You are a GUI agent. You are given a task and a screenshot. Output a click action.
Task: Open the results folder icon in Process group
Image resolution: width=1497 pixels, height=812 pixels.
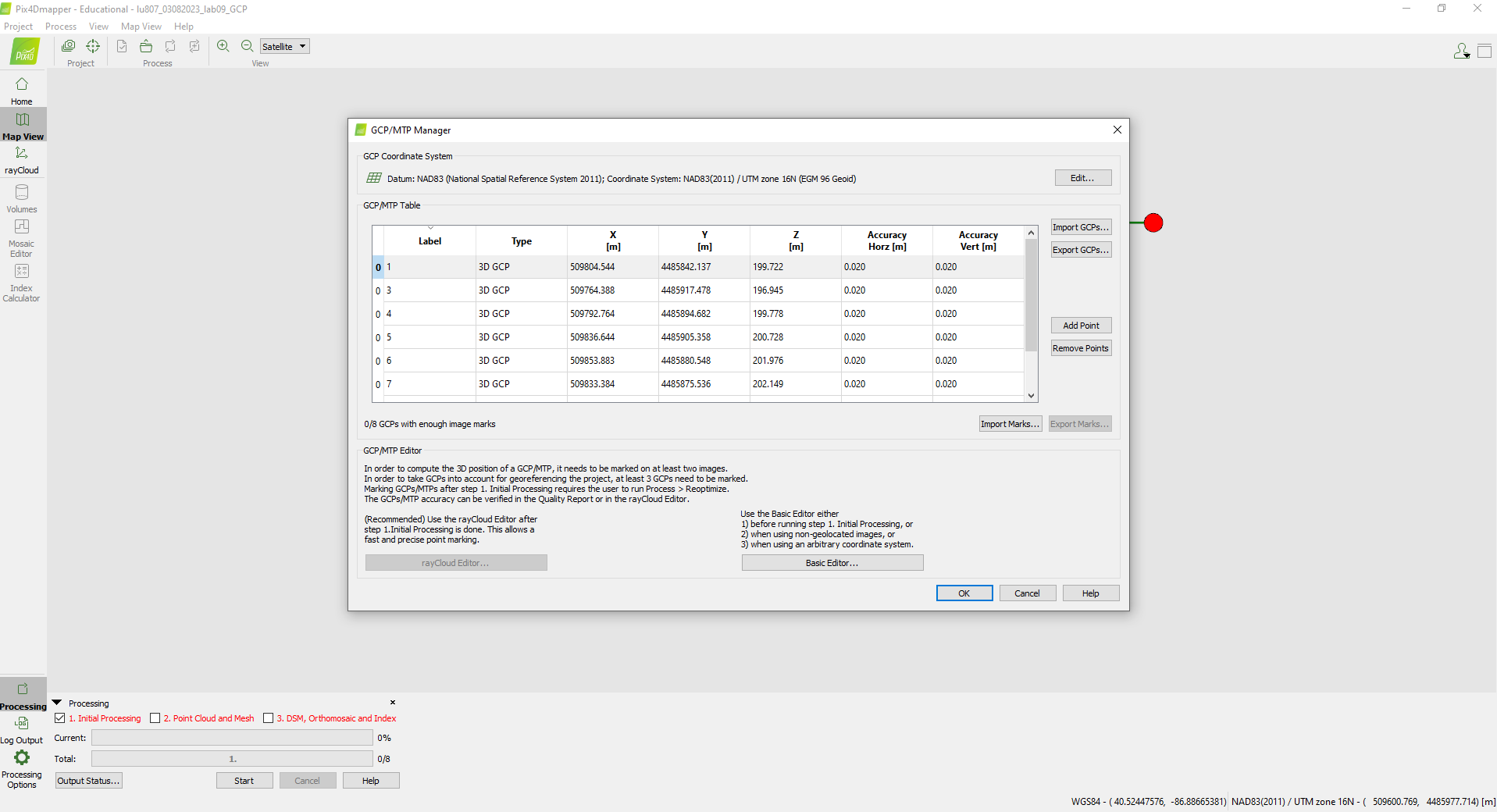pos(146,46)
